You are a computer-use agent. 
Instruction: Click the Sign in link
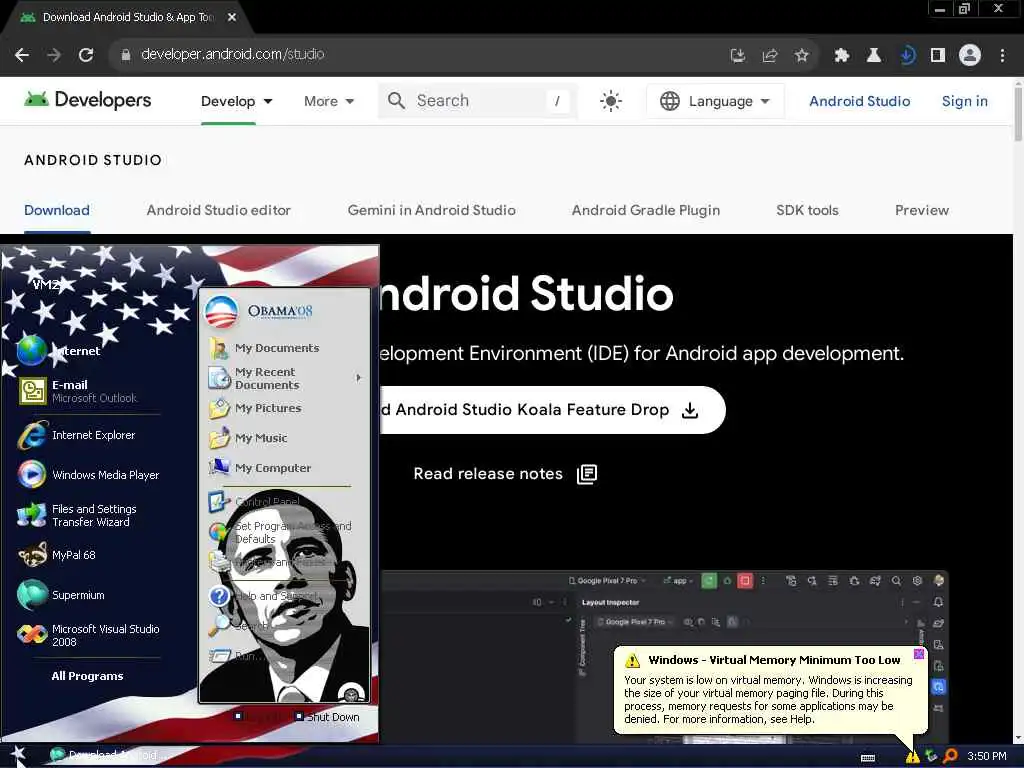click(965, 101)
